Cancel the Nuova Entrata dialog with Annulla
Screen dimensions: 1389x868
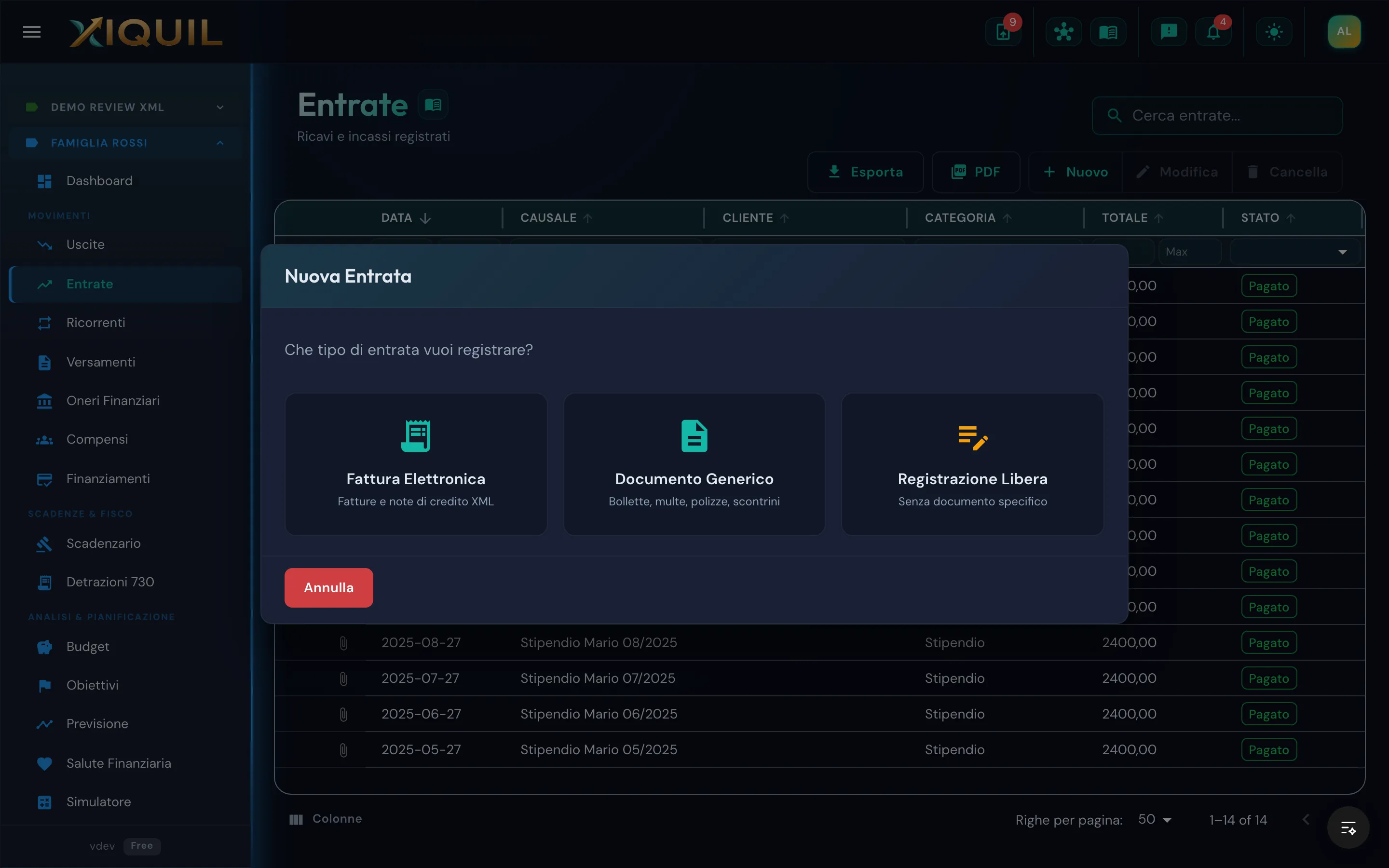[x=328, y=587]
